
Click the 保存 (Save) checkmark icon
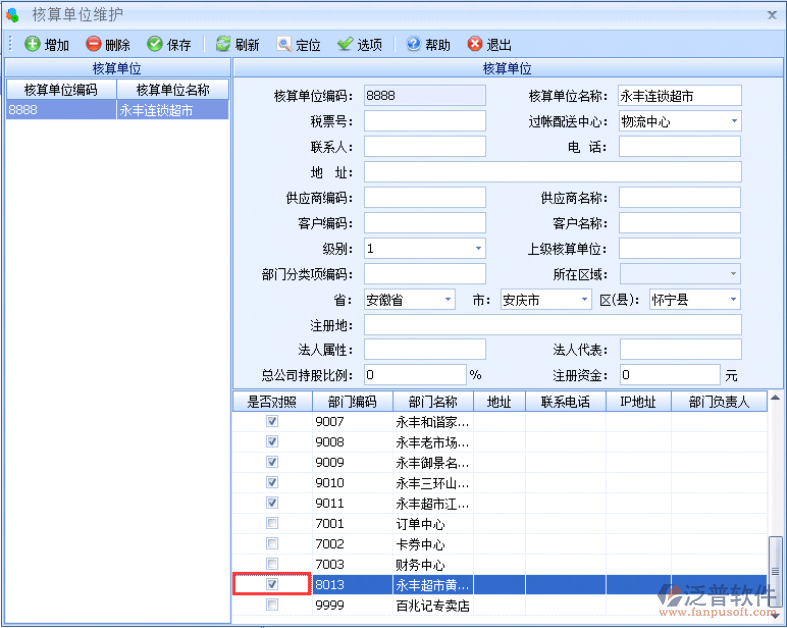pyautogui.click(x=155, y=44)
